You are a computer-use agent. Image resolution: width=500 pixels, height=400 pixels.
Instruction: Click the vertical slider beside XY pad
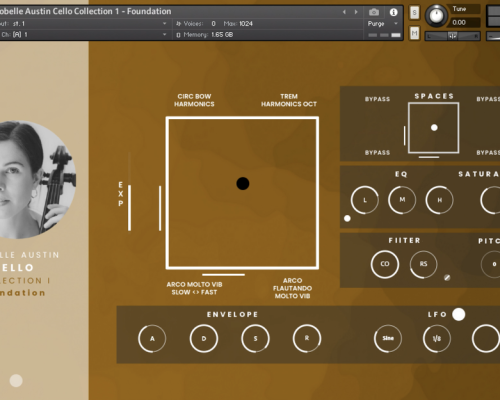[160, 208]
